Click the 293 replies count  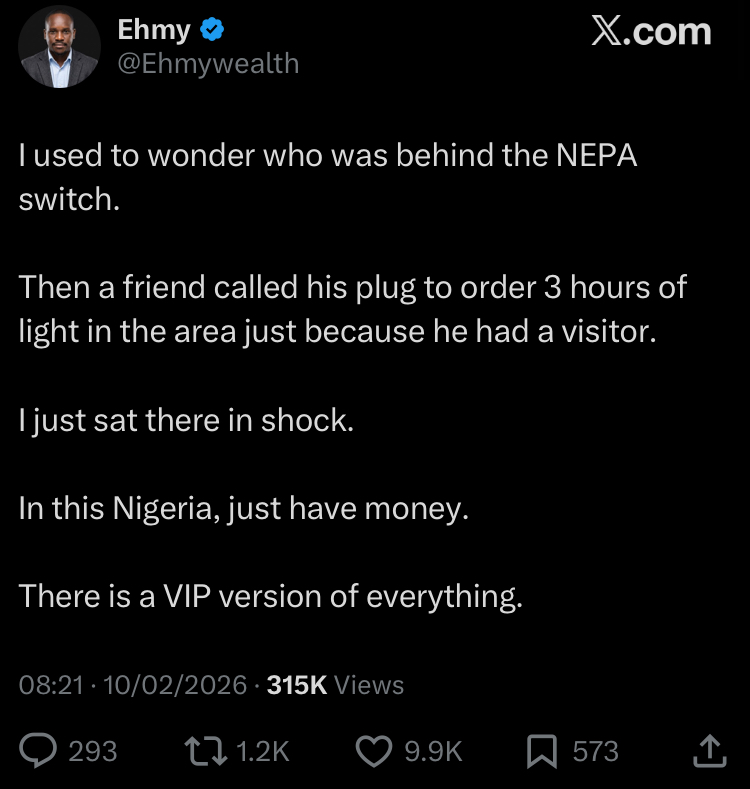click(x=93, y=751)
